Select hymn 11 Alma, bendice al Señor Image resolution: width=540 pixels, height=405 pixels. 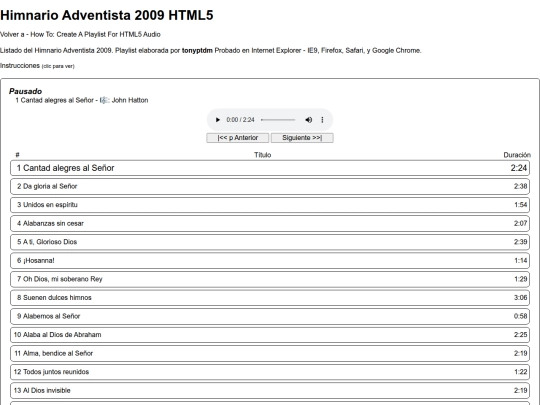coord(270,354)
